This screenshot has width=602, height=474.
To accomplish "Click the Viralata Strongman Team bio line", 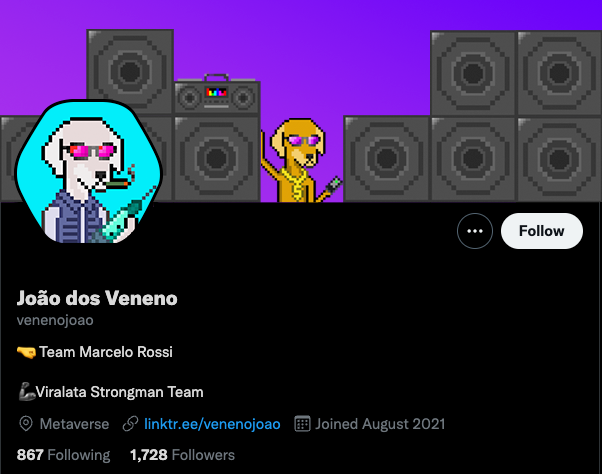I will tap(111, 392).
